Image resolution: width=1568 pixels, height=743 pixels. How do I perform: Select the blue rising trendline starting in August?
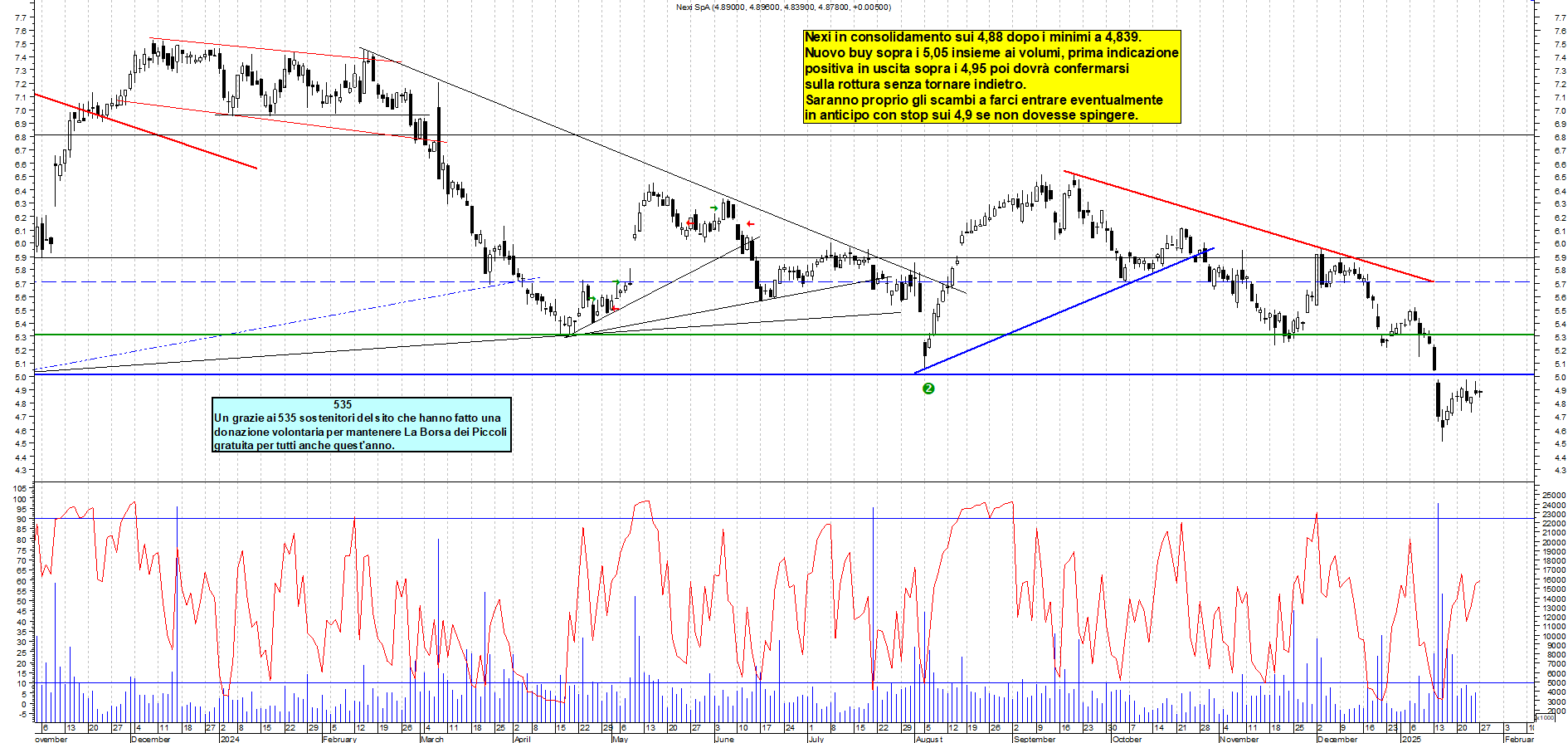tap(1064, 310)
